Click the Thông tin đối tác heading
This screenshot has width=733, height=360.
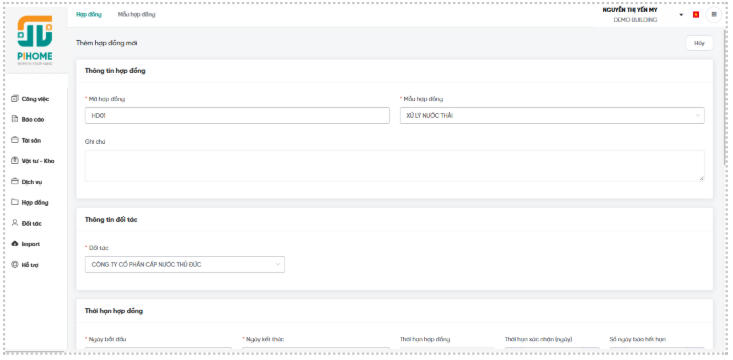coord(111,219)
